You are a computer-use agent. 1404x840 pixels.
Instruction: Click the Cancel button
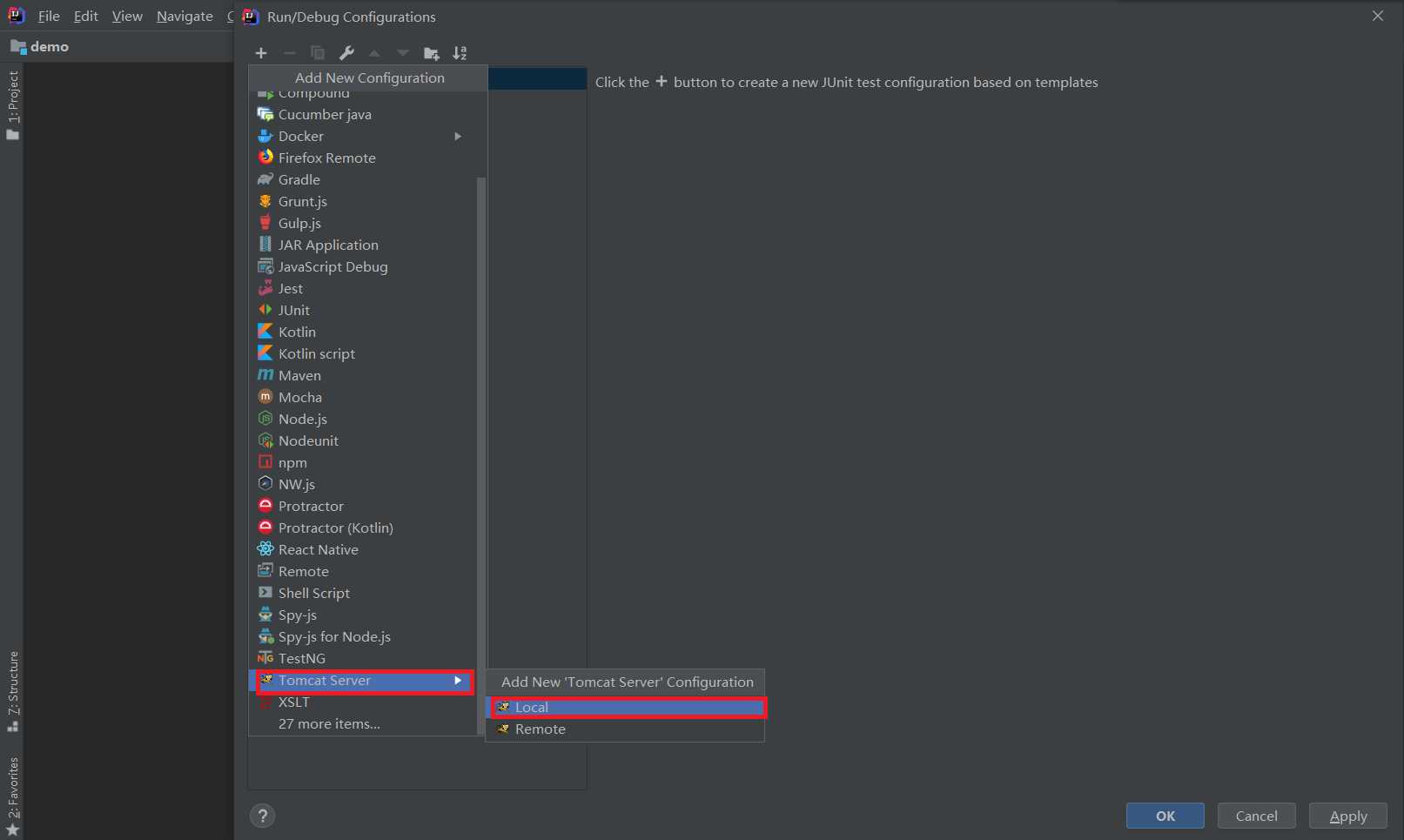(x=1257, y=816)
